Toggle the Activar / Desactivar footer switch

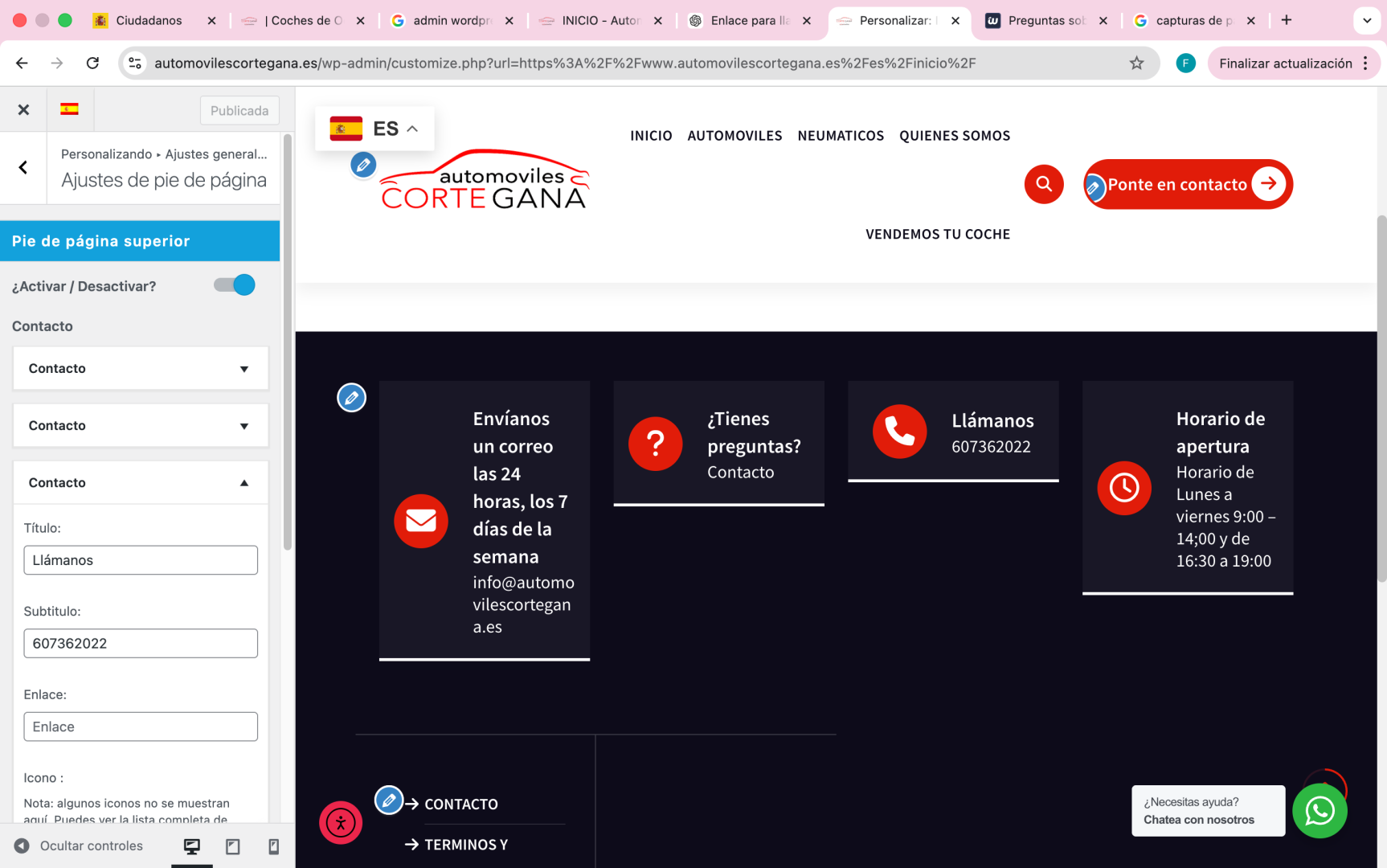pyautogui.click(x=235, y=285)
